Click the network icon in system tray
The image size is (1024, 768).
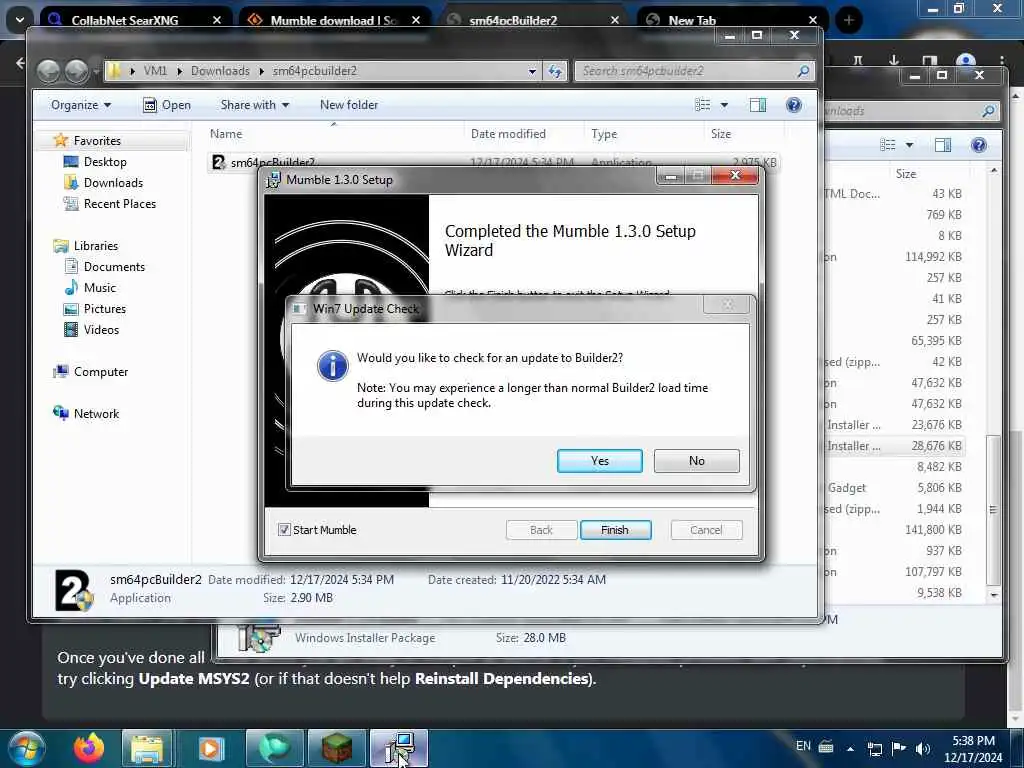[x=874, y=748]
